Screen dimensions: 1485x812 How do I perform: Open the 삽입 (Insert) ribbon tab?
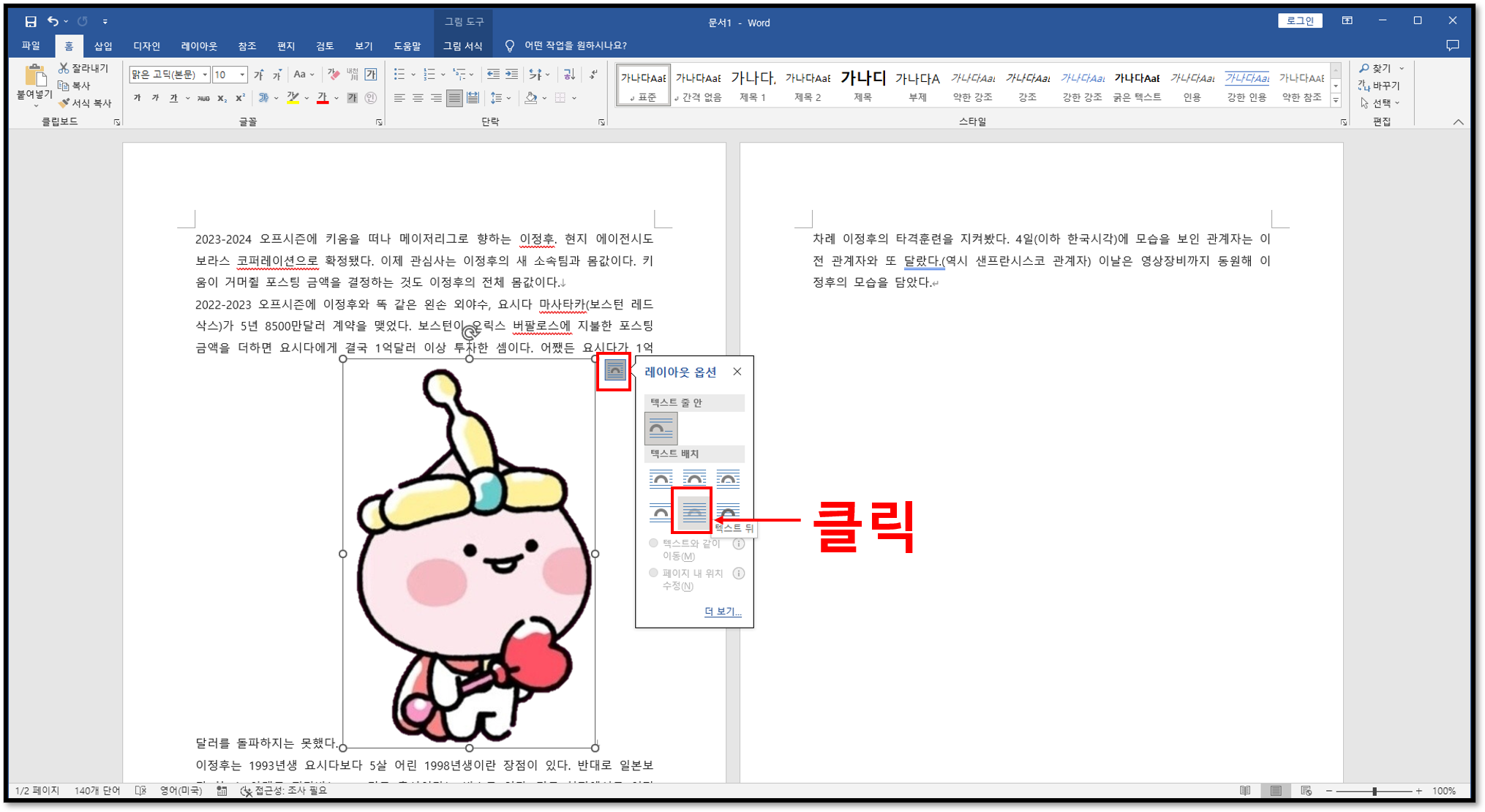103,45
